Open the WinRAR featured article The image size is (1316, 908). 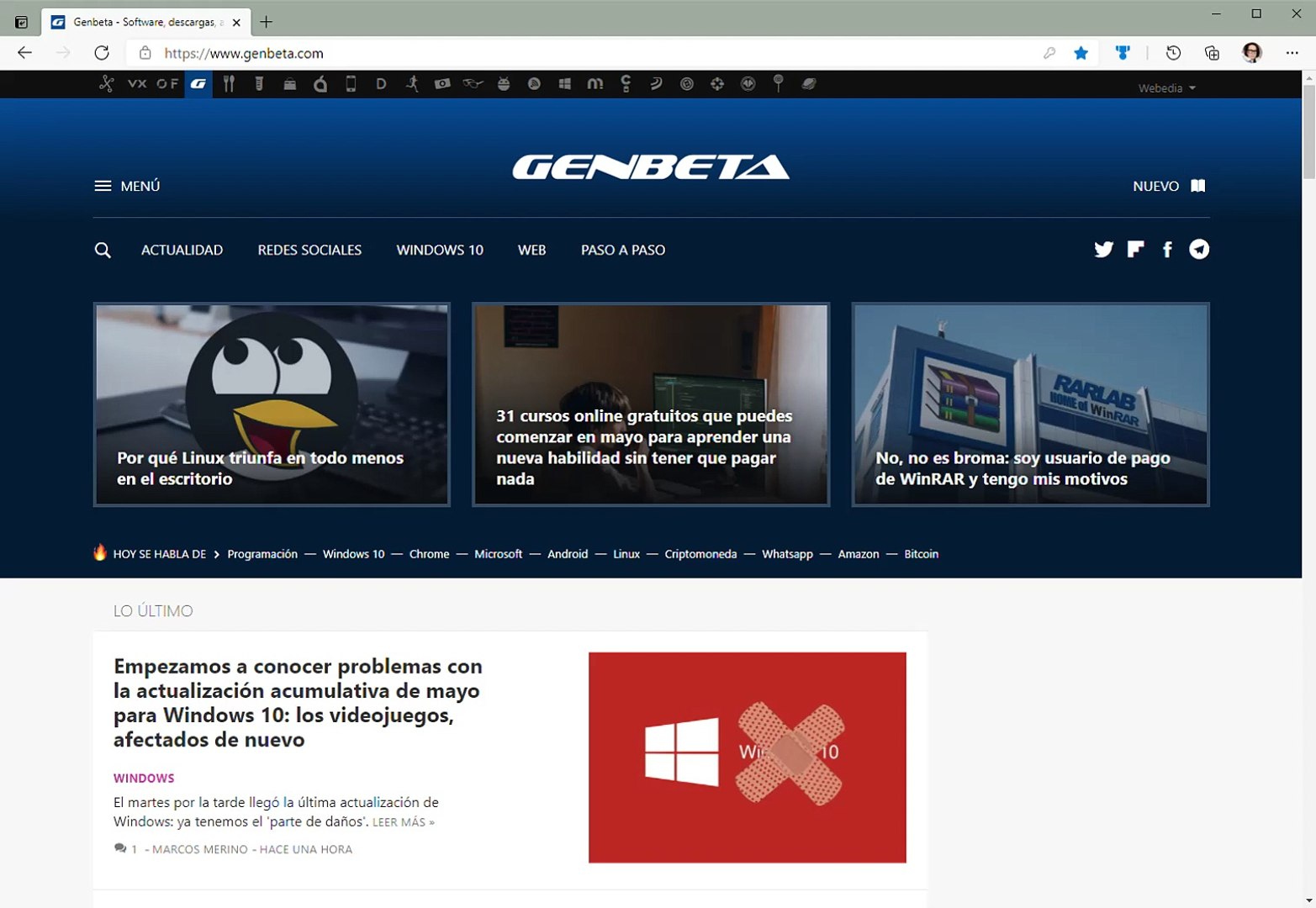tap(1030, 404)
